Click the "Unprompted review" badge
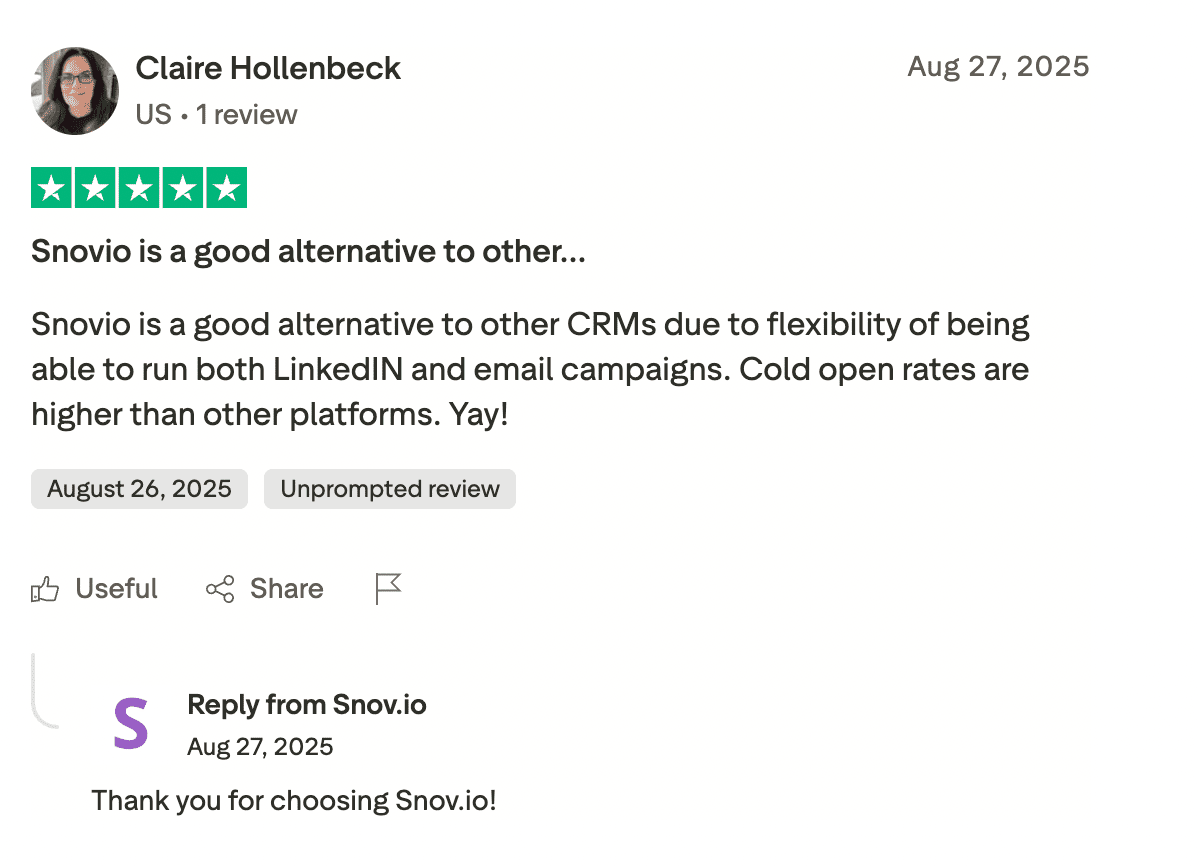1198x866 pixels. pyautogui.click(x=390, y=489)
